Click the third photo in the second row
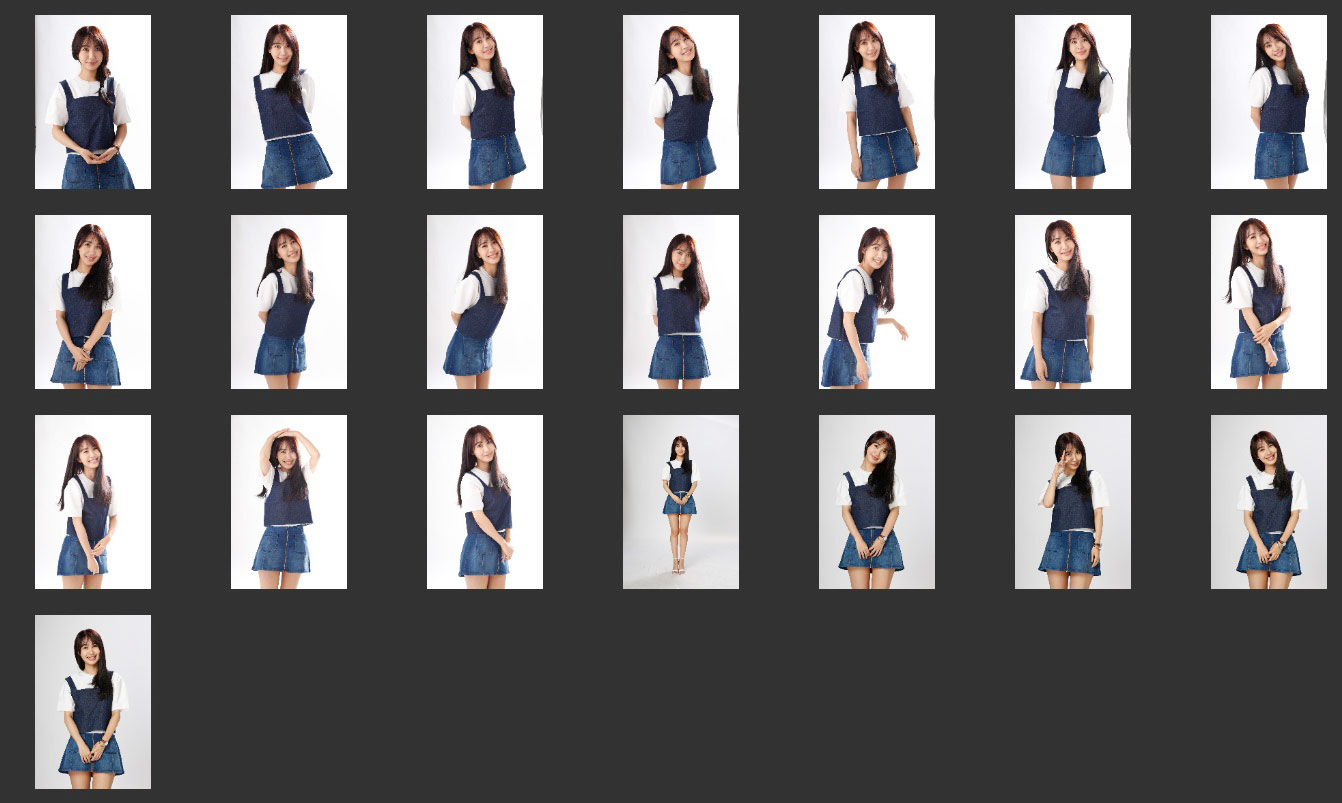This screenshot has height=803, width=1342. pos(485,302)
